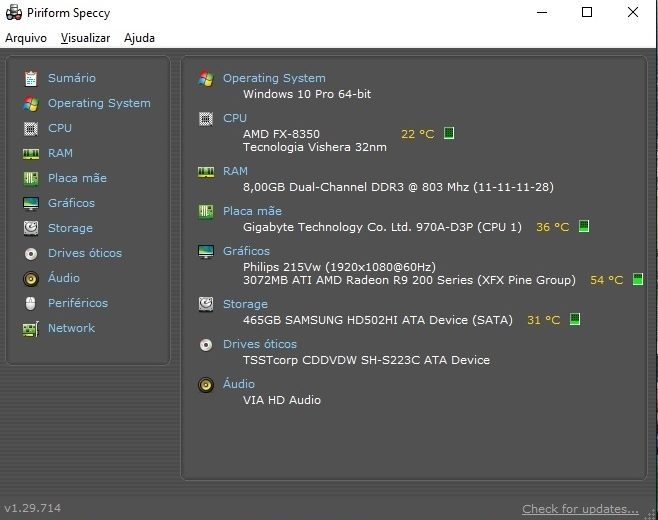
Task: Open the RAM module icon in sidebar
Action: [x=31, y=154]
